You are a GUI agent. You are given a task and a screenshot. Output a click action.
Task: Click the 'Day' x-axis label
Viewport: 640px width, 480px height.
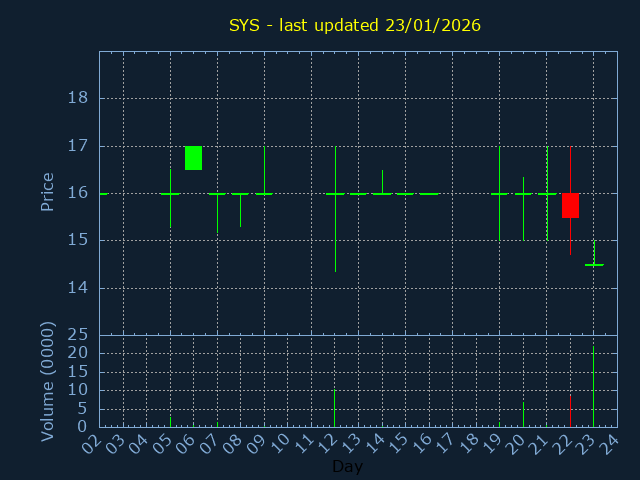(347, 466)
